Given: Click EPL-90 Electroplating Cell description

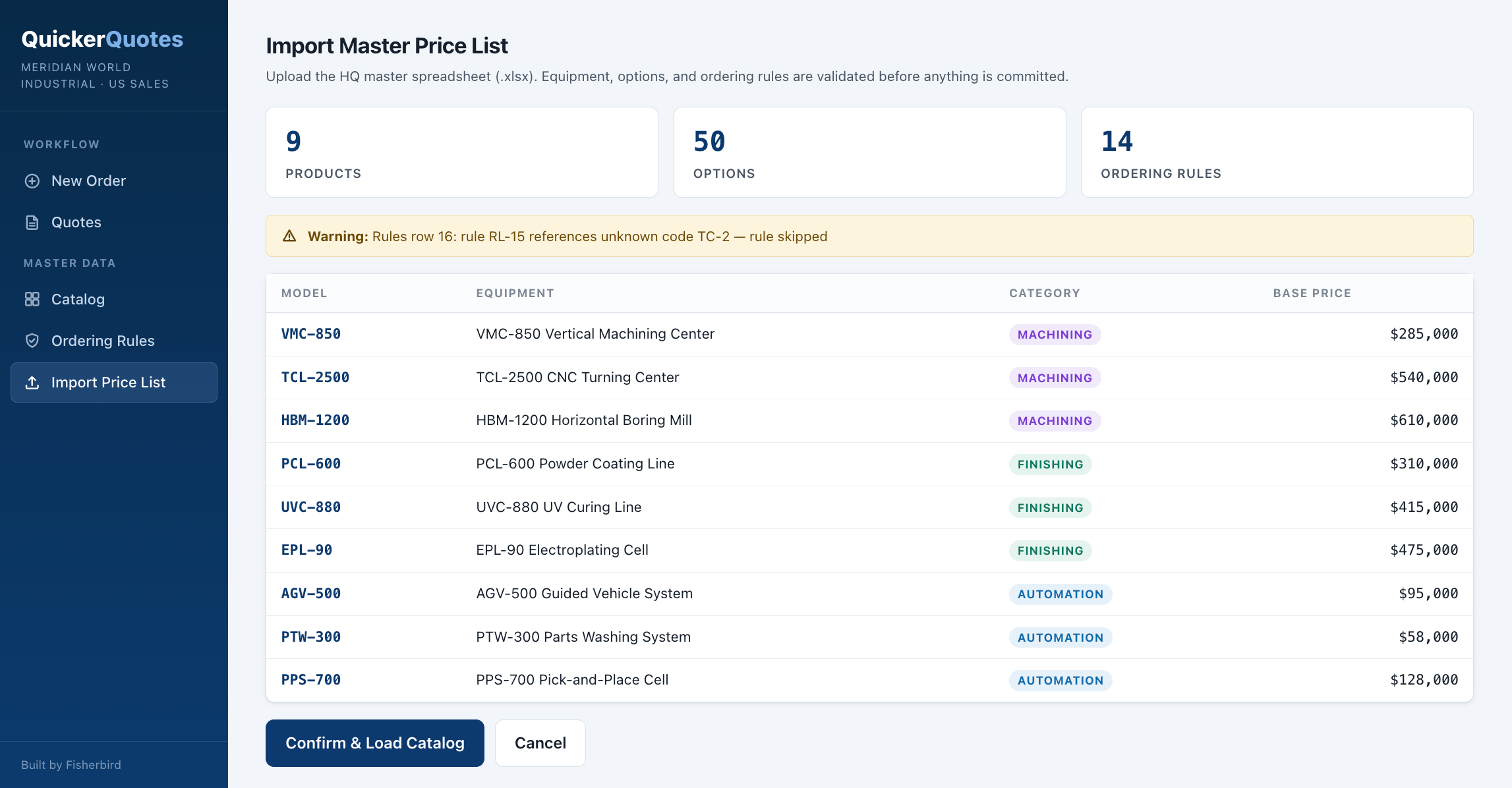Looking at the screenshot, I should (562, 550).
